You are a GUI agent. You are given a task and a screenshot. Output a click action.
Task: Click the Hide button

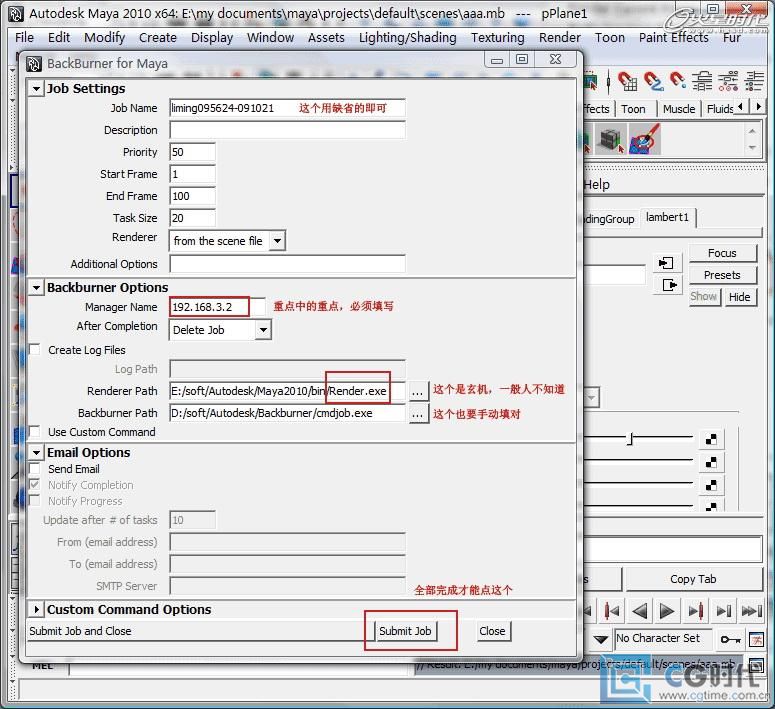739,297
